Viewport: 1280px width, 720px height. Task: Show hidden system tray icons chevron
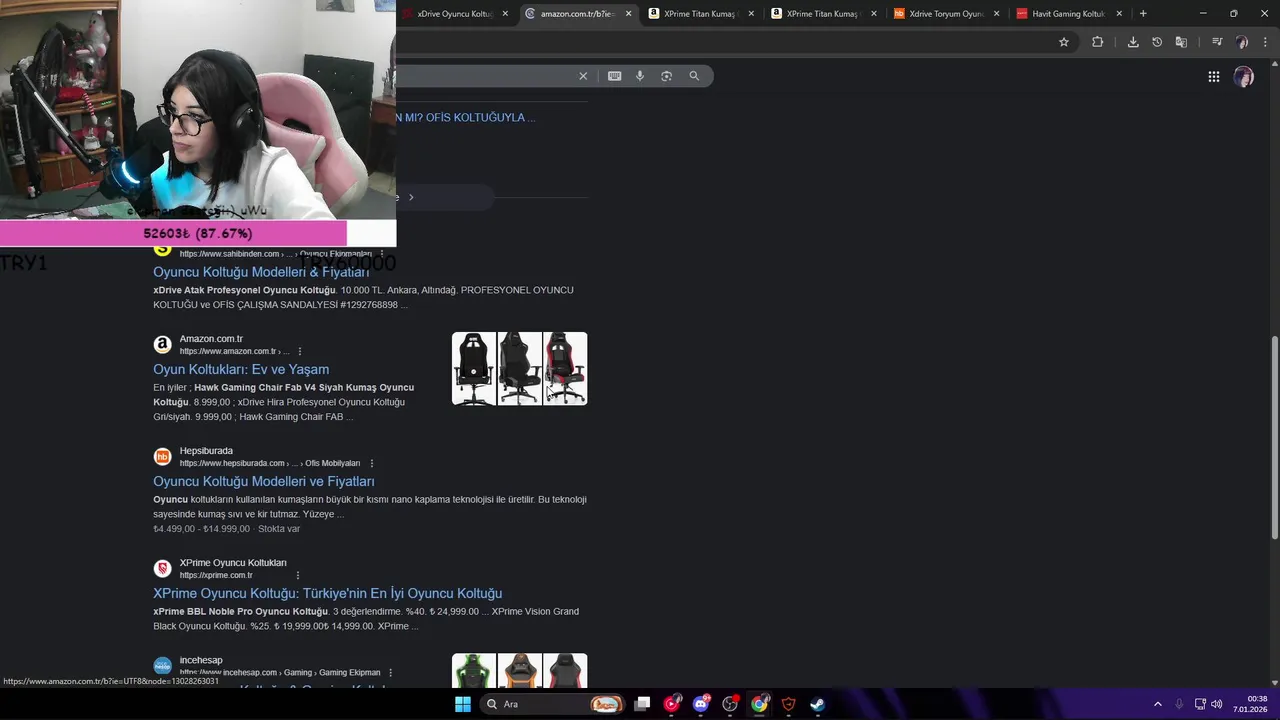click(x=1158, y=704)
